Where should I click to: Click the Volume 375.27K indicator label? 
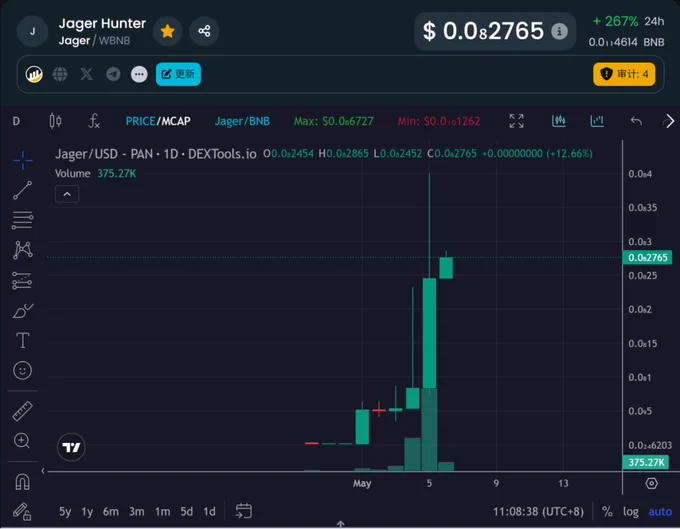tap(95, 173)
